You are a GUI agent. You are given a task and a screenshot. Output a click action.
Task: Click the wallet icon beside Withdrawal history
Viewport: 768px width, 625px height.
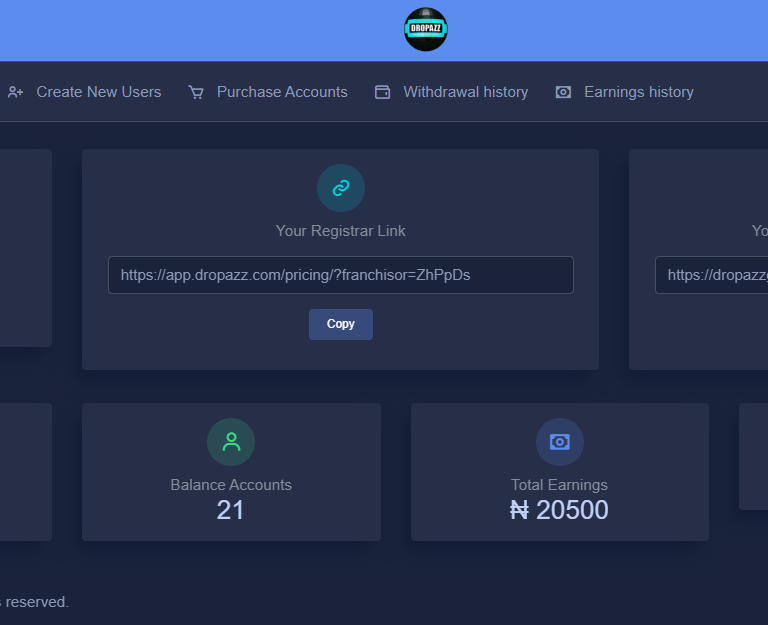pyautogui.click(x=382, y=92)
